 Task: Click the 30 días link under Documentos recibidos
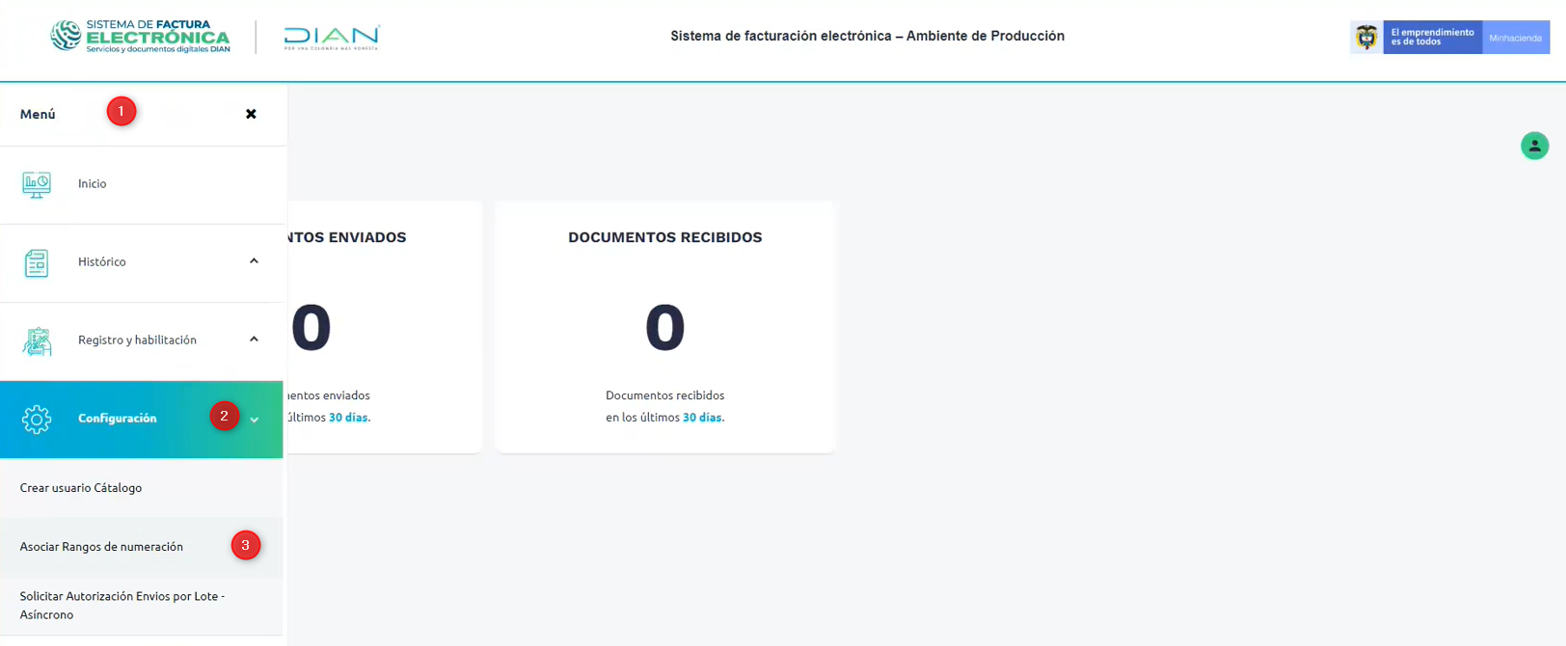coord(703,418)
